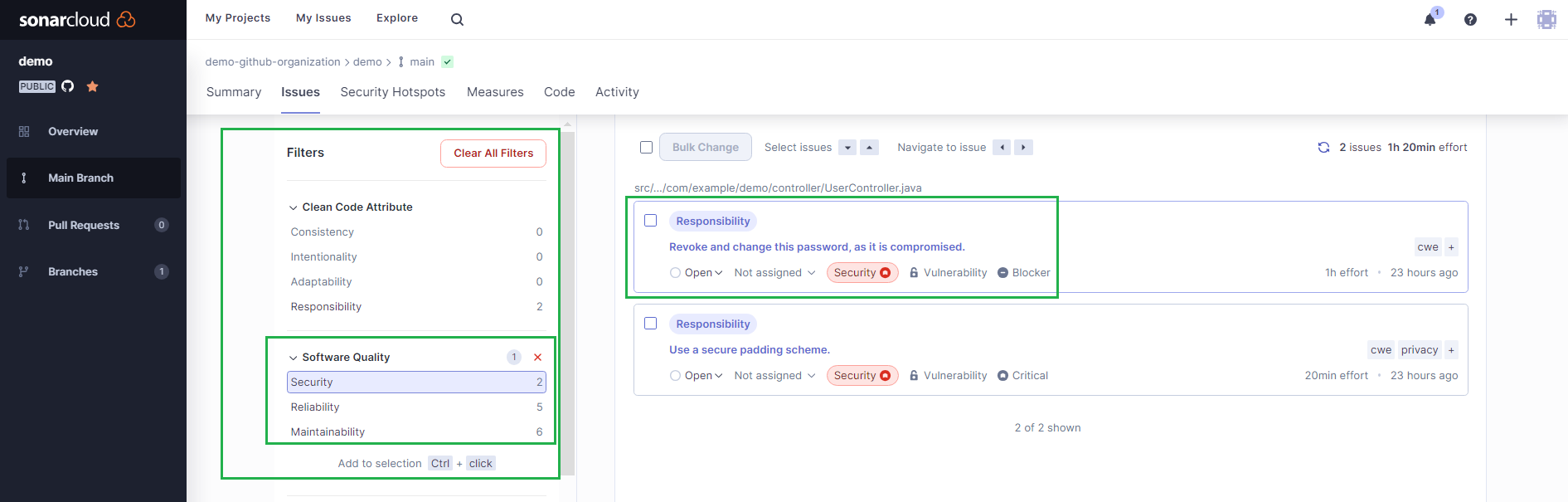Click Blocker severity on password issue
This screenshot has width=1568, height=502.
tap(1024, 273)
